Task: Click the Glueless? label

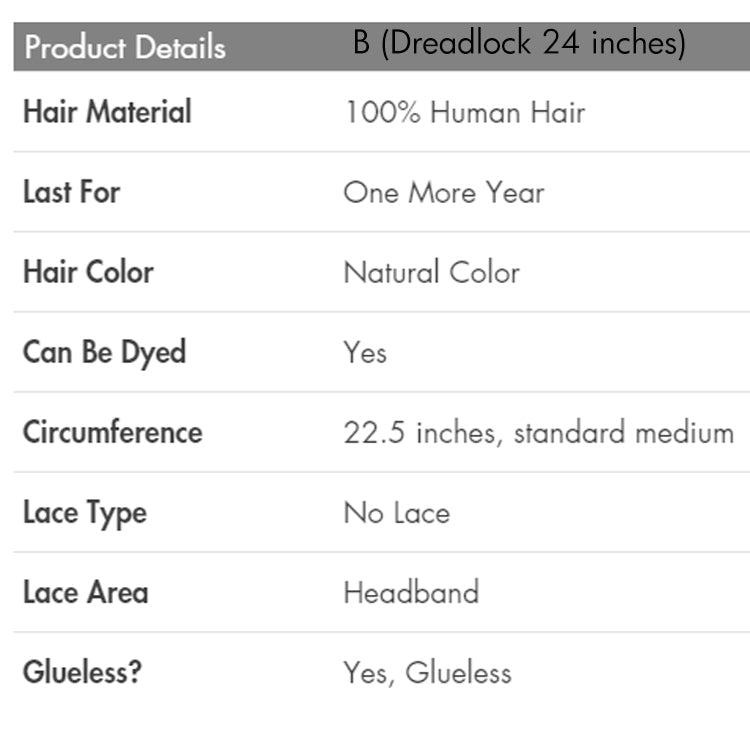Action: click(x=82, y=672)
